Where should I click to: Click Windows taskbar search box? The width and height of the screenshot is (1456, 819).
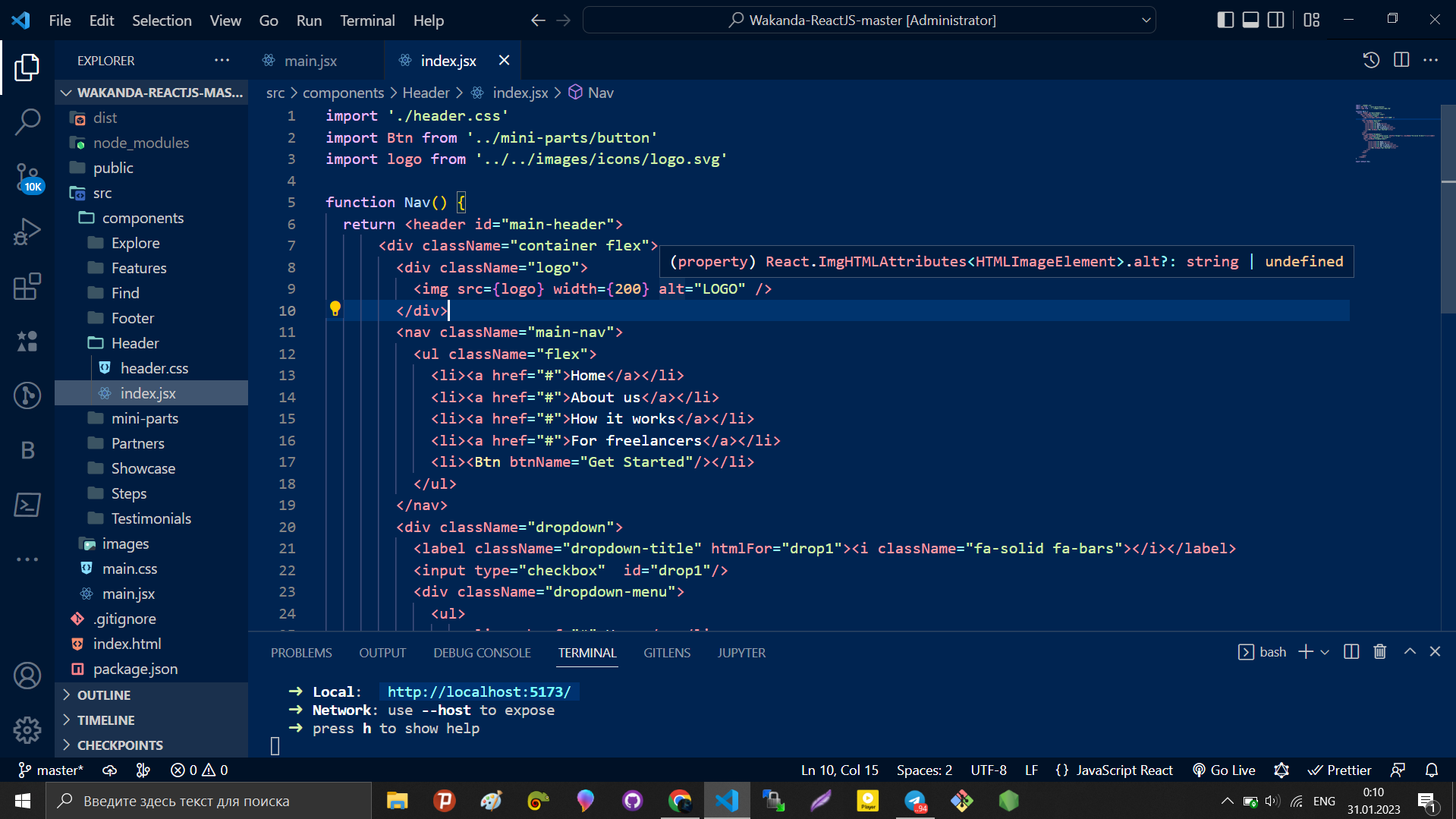coord(209,801)
